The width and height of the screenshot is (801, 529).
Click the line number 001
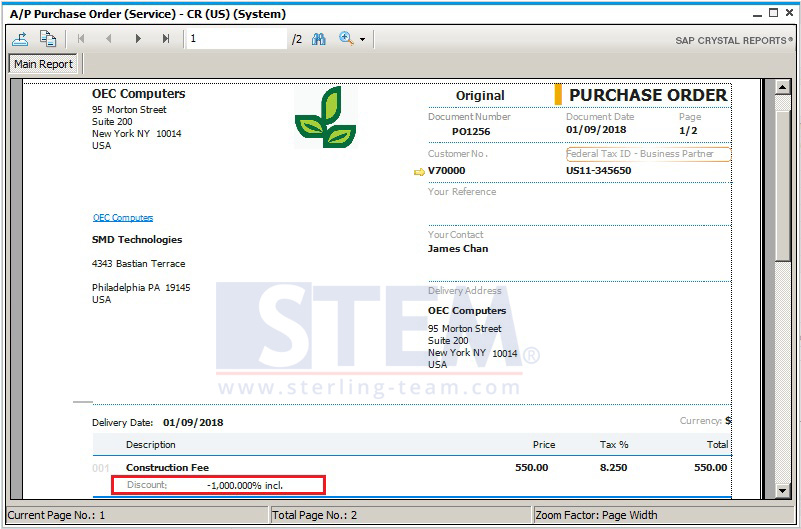click(x=101, y=468)
